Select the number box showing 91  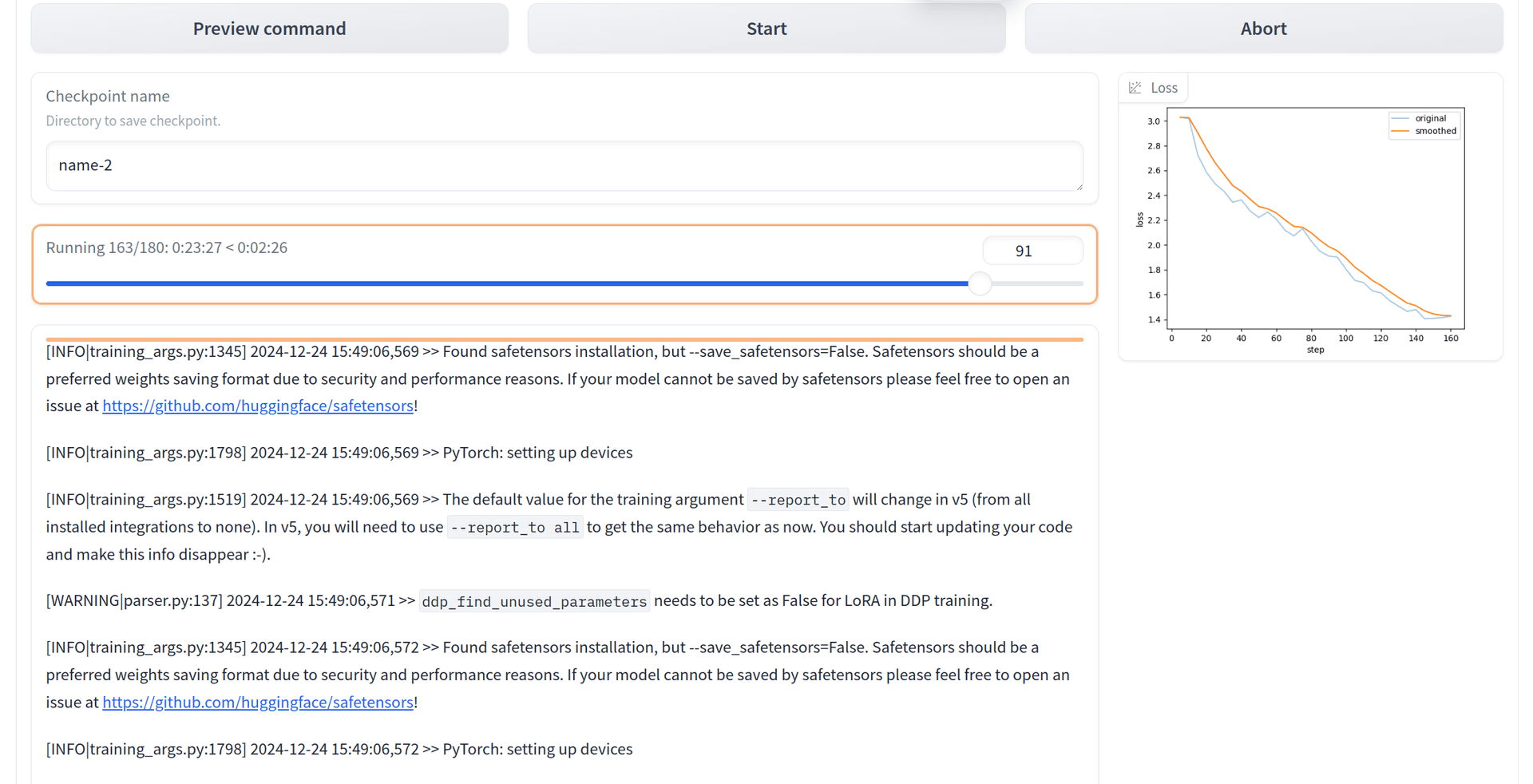[x=1032, y=251]
